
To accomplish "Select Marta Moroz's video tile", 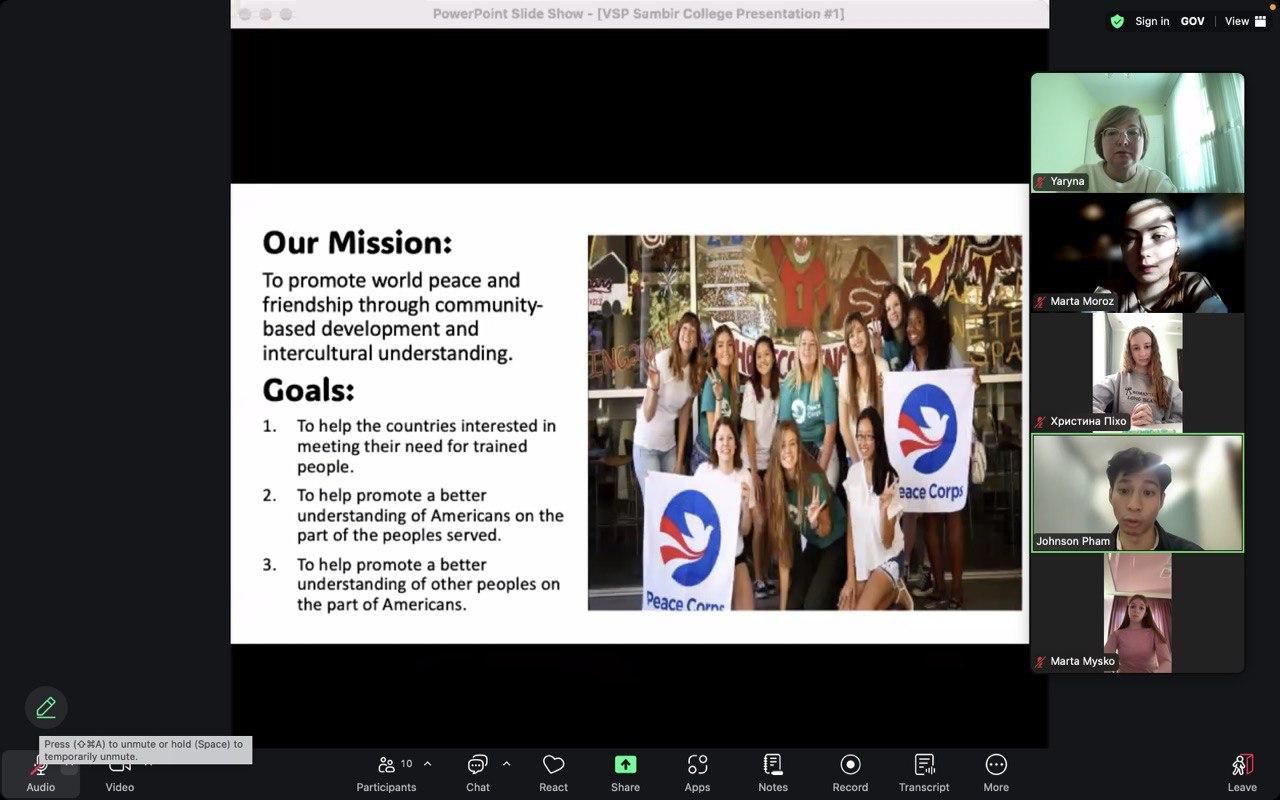I will point(1138,253).
